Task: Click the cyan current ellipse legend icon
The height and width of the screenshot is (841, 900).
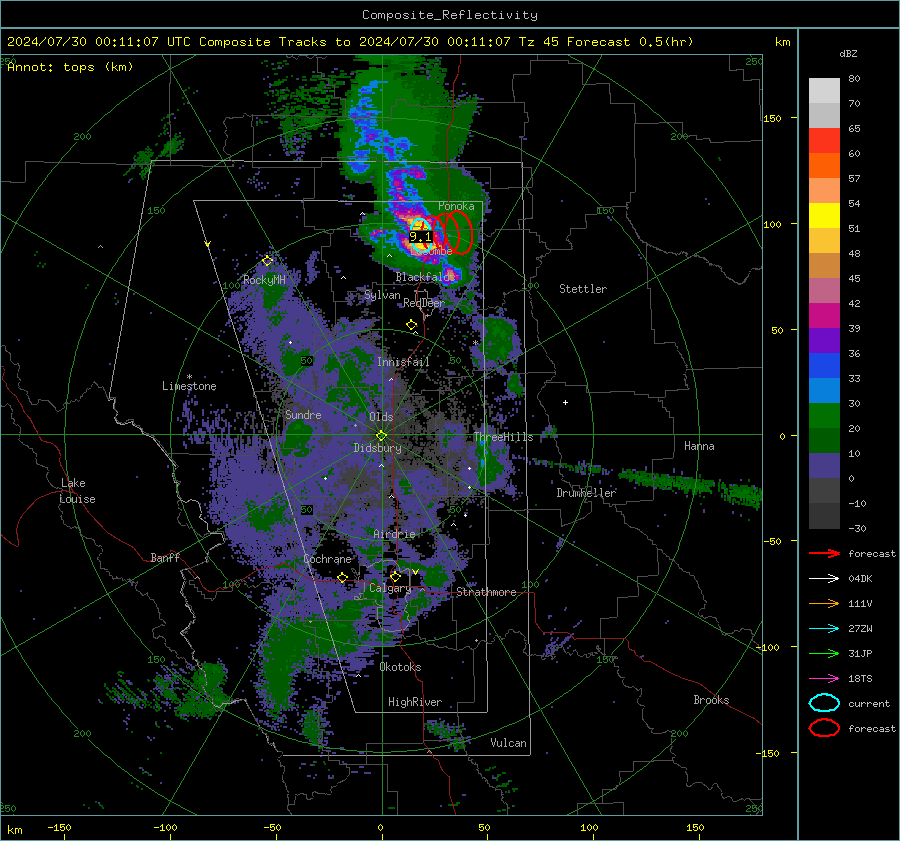Action: point(824,703)
